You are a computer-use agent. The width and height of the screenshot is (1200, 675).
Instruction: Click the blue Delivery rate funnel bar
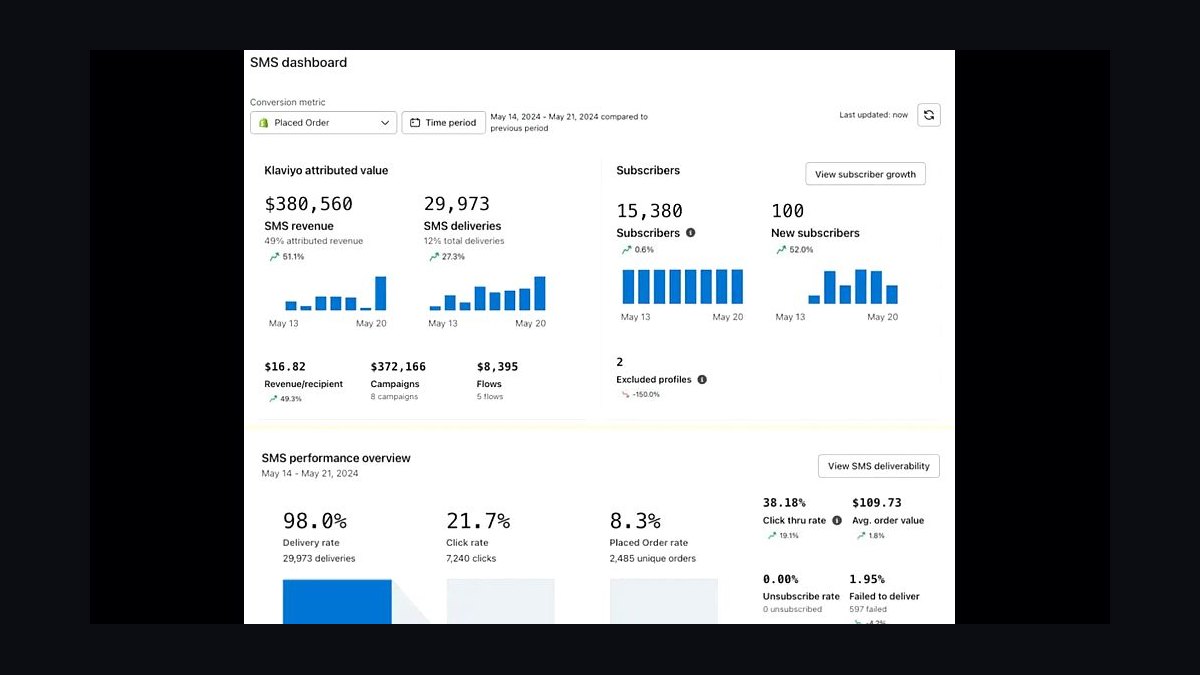pyautogui.click(x=337, y=601)
